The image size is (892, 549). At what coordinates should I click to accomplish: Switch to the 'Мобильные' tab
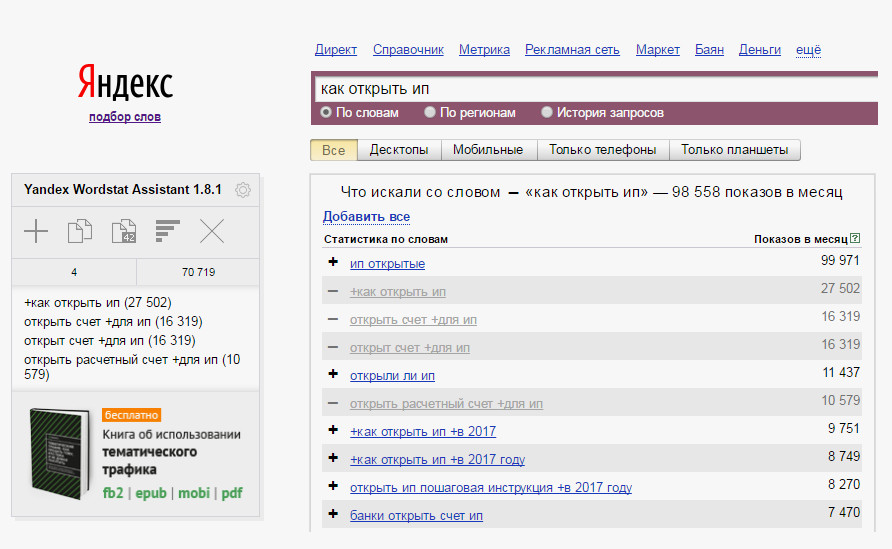[487, 150]
